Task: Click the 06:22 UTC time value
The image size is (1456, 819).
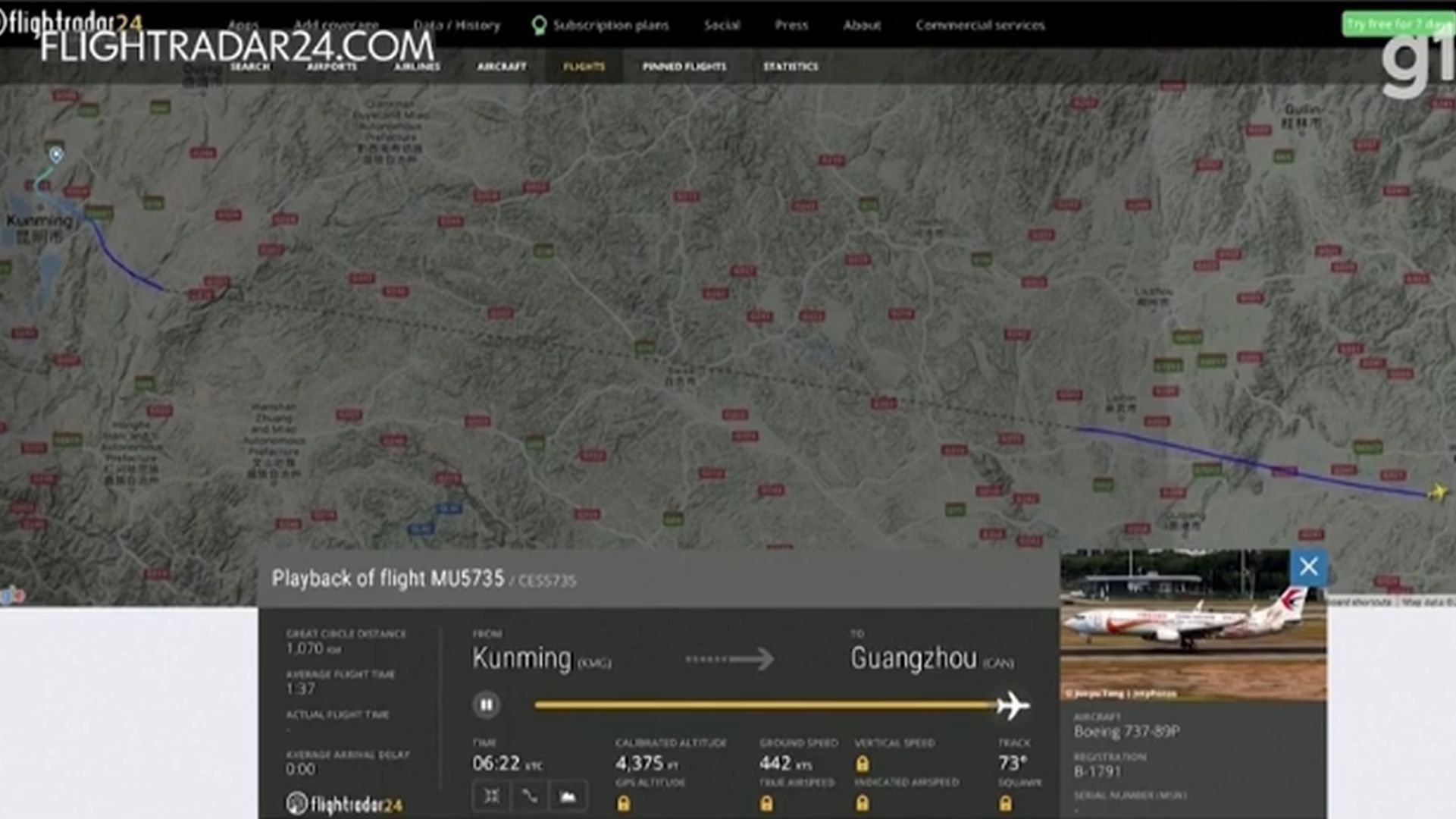Action: pos(506,763)
